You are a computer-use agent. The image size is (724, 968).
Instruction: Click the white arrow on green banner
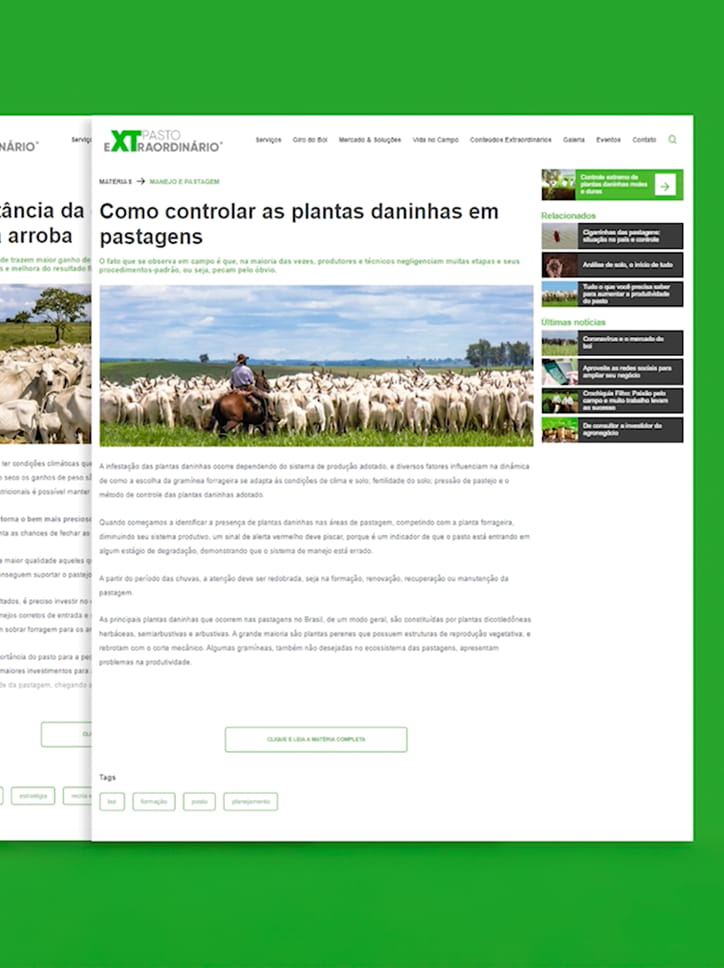click(665, 185)
